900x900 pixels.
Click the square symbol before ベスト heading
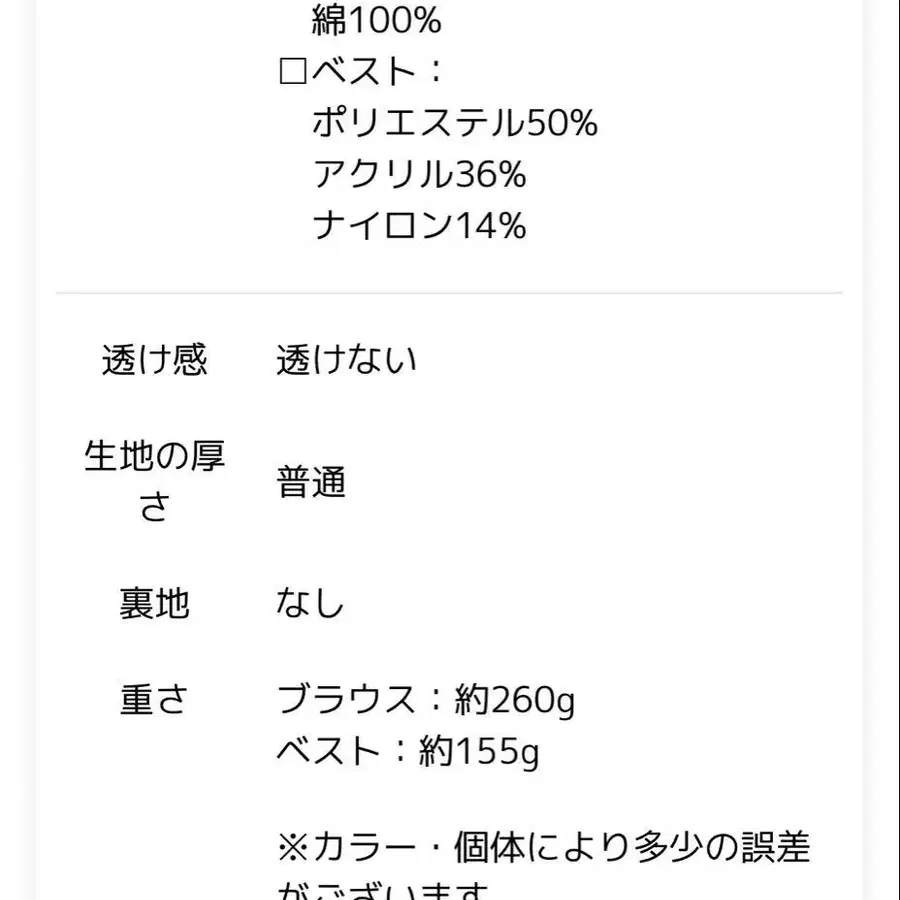tap(293, 72)
